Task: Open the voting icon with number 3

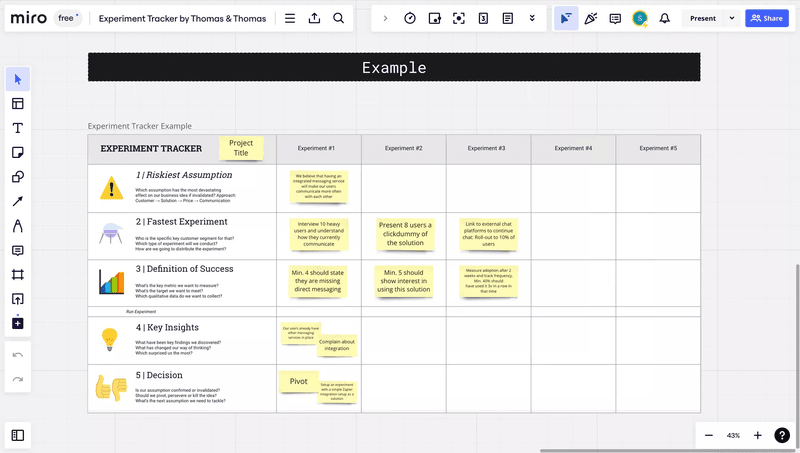Action: (x=483, y=18)
